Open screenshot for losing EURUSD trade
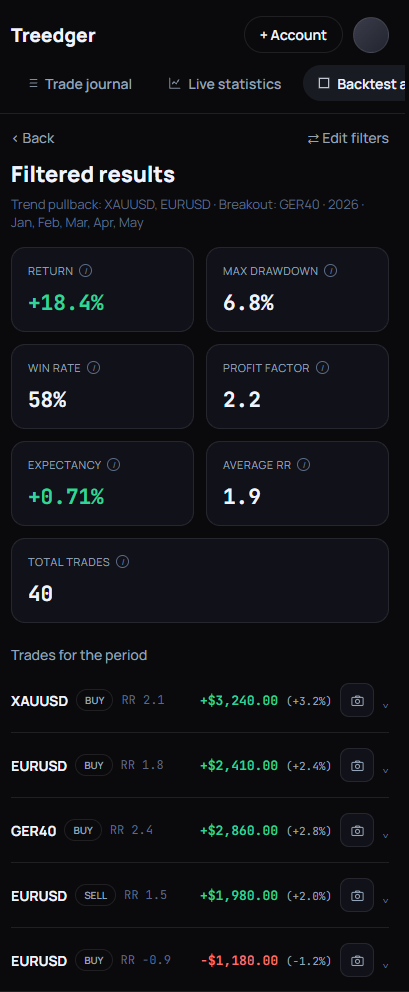The width and height of the screenshot is (409, 992). [x=357, y=960]
